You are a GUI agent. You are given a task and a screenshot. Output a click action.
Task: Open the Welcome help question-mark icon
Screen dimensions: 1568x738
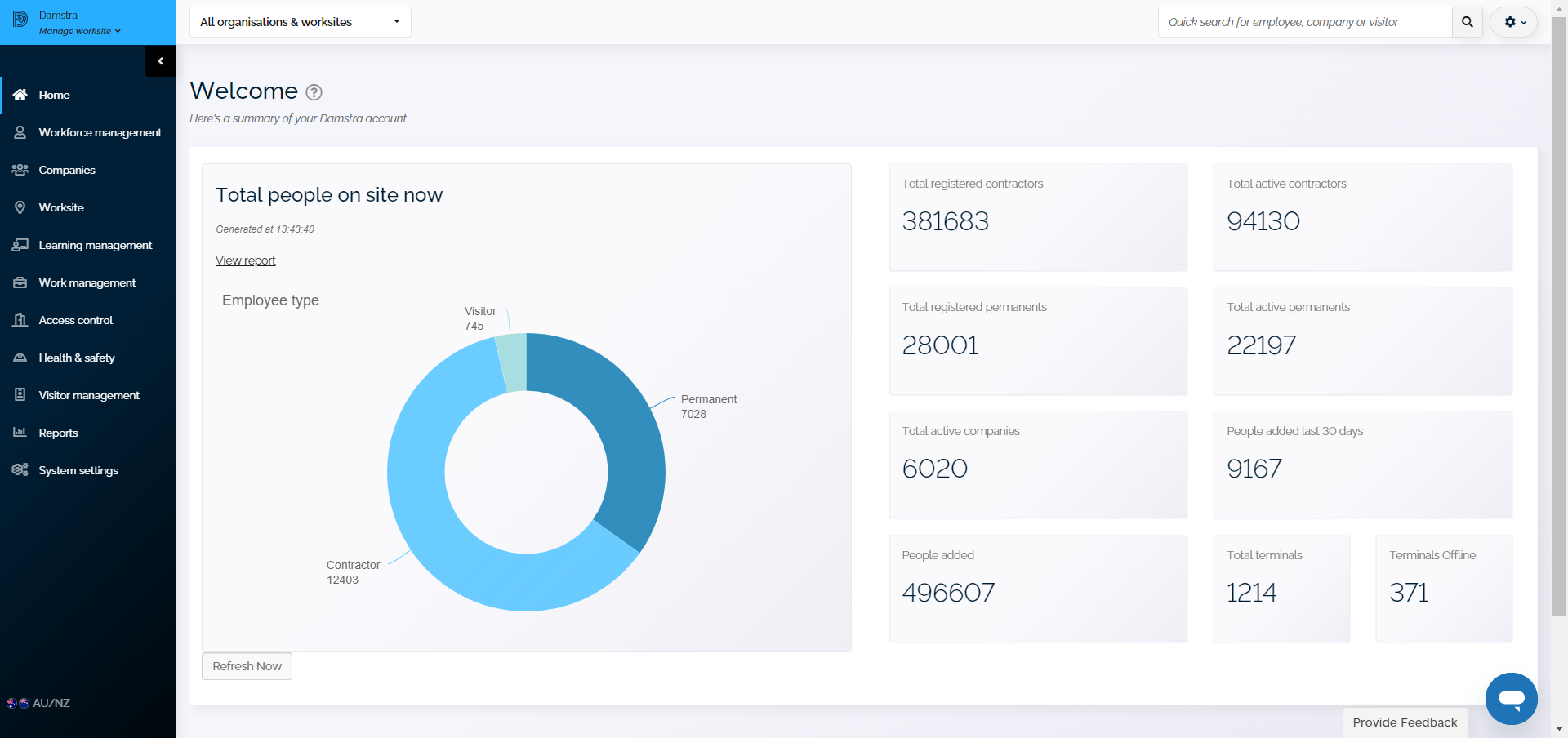(314, 92)
